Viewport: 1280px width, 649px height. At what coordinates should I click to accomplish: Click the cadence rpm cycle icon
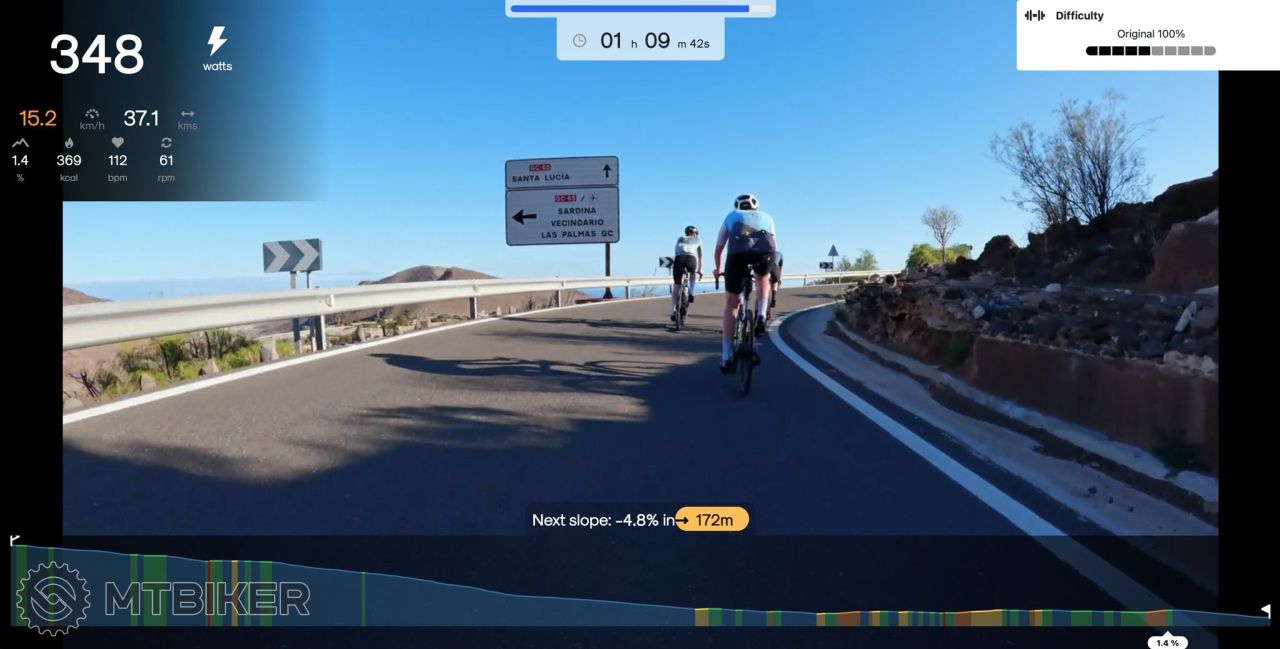coord(166,143)
